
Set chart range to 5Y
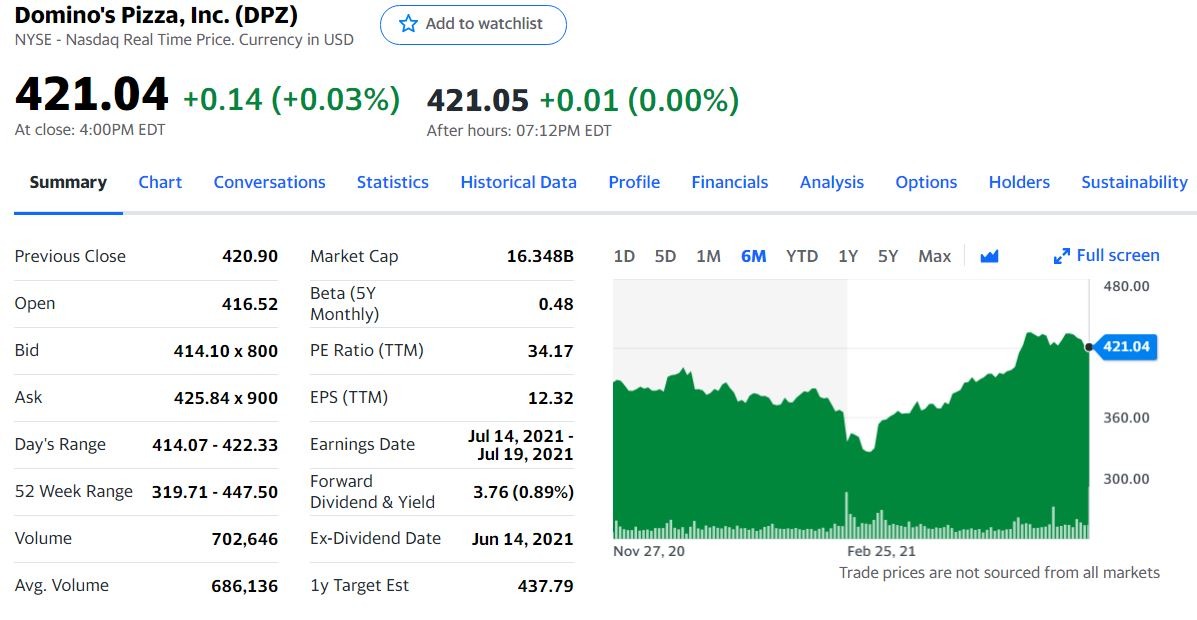pos(888,257)
